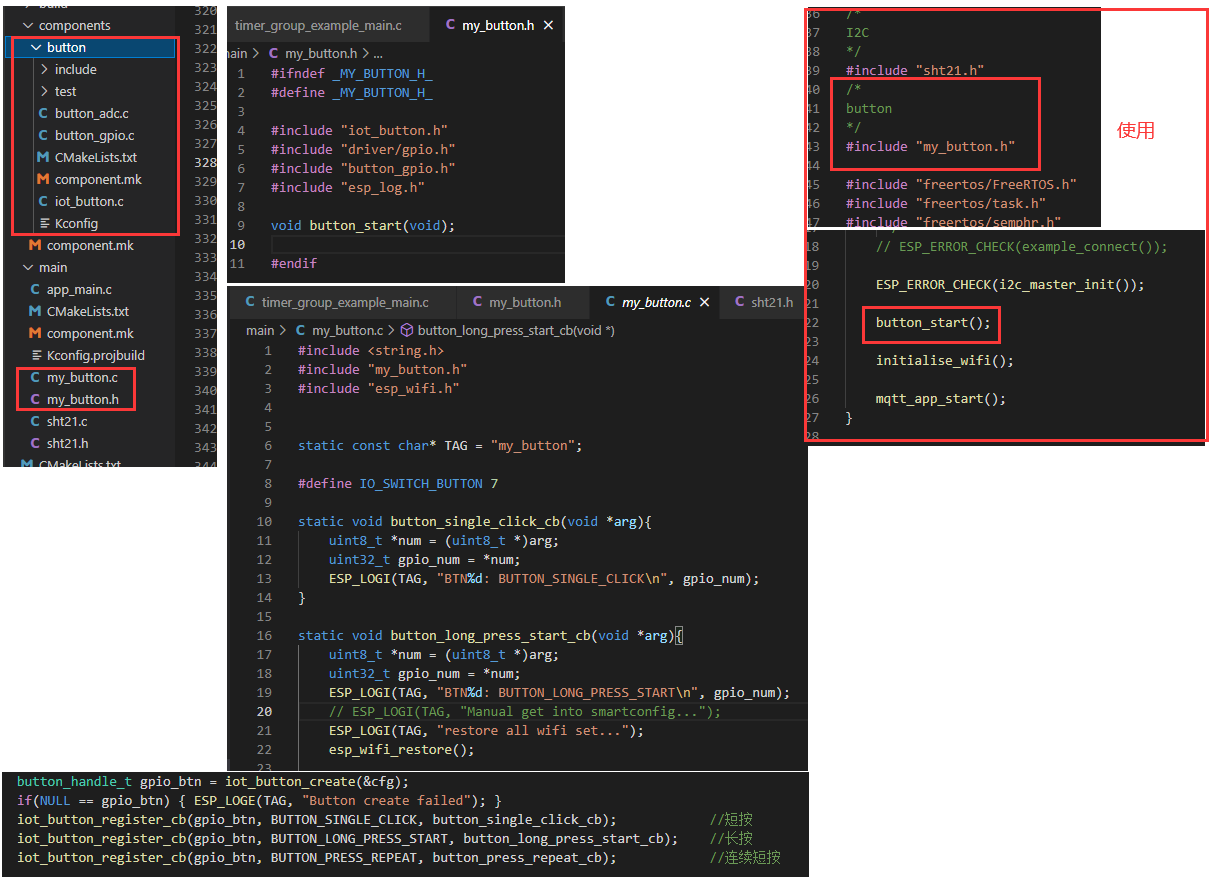The height and width of the screenshot is (879, 1209).
Task: Click line number 10 in my_button.h editor
Action: click(237, 244)
